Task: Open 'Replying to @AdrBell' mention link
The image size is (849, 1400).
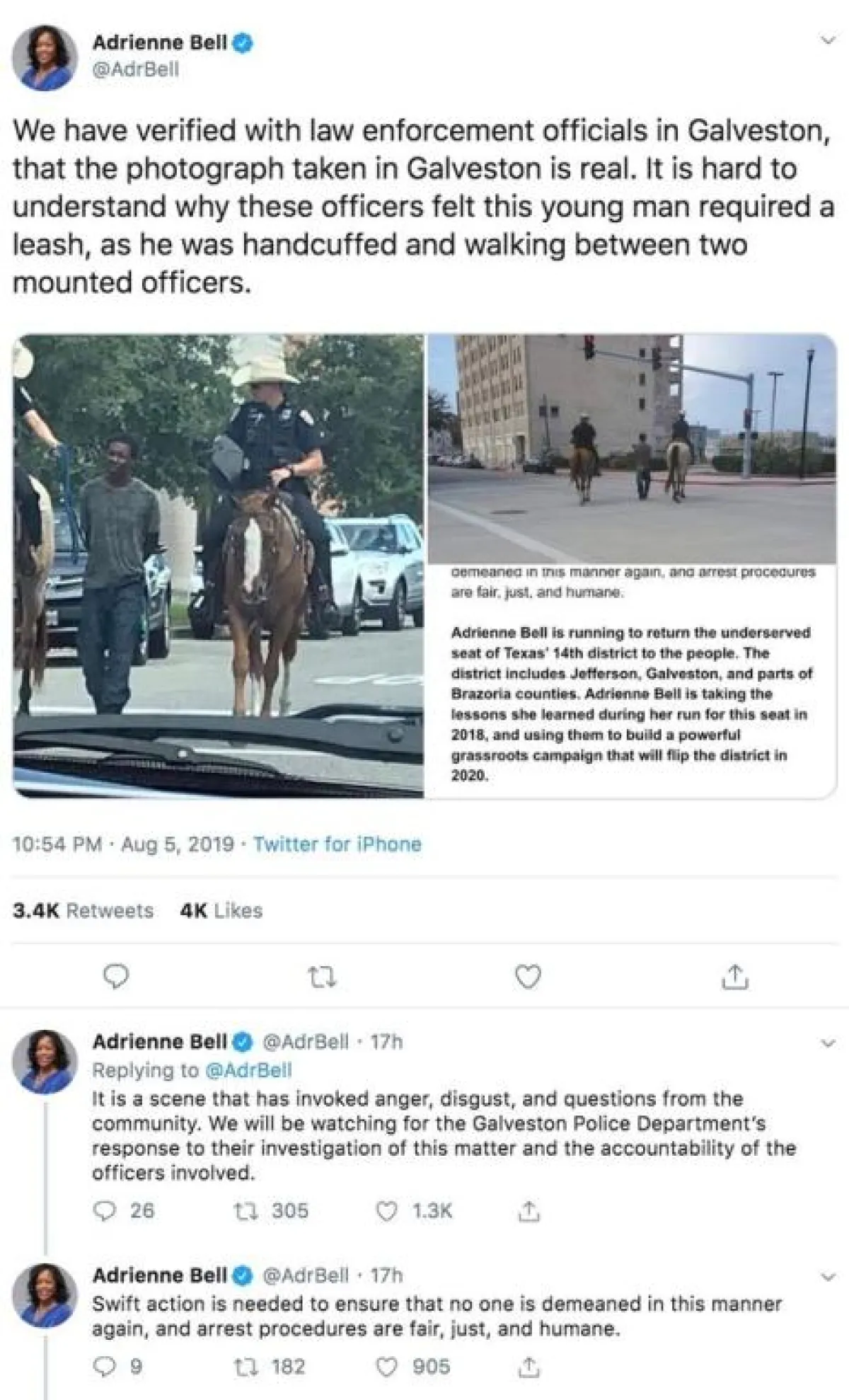Action: click(248, 1070)
